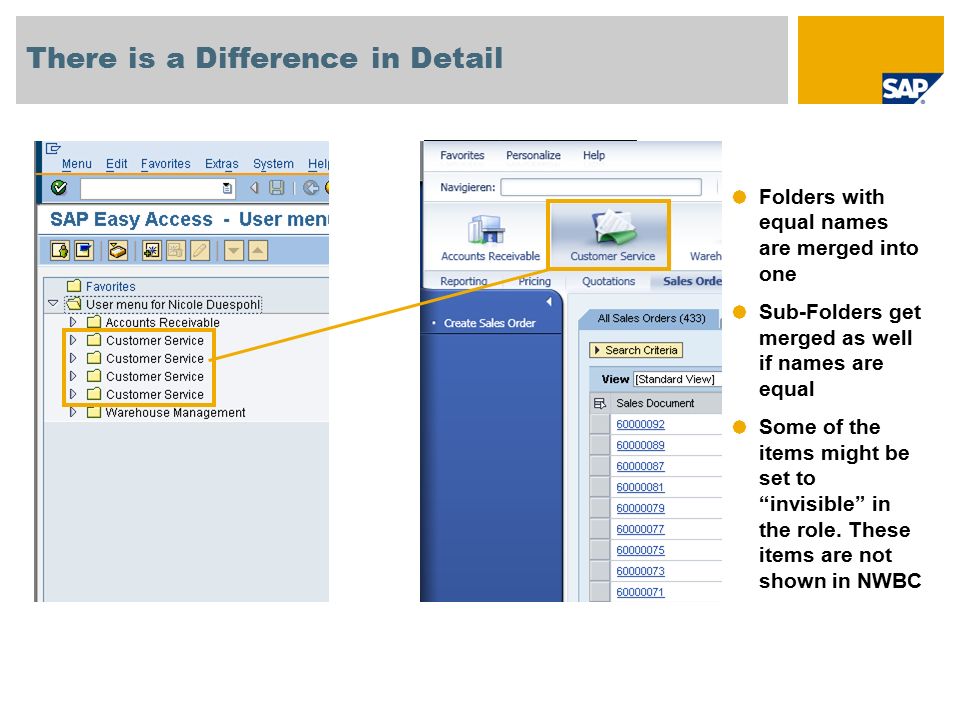Expand the Warehouse Management folder arrow

[73, 412]
